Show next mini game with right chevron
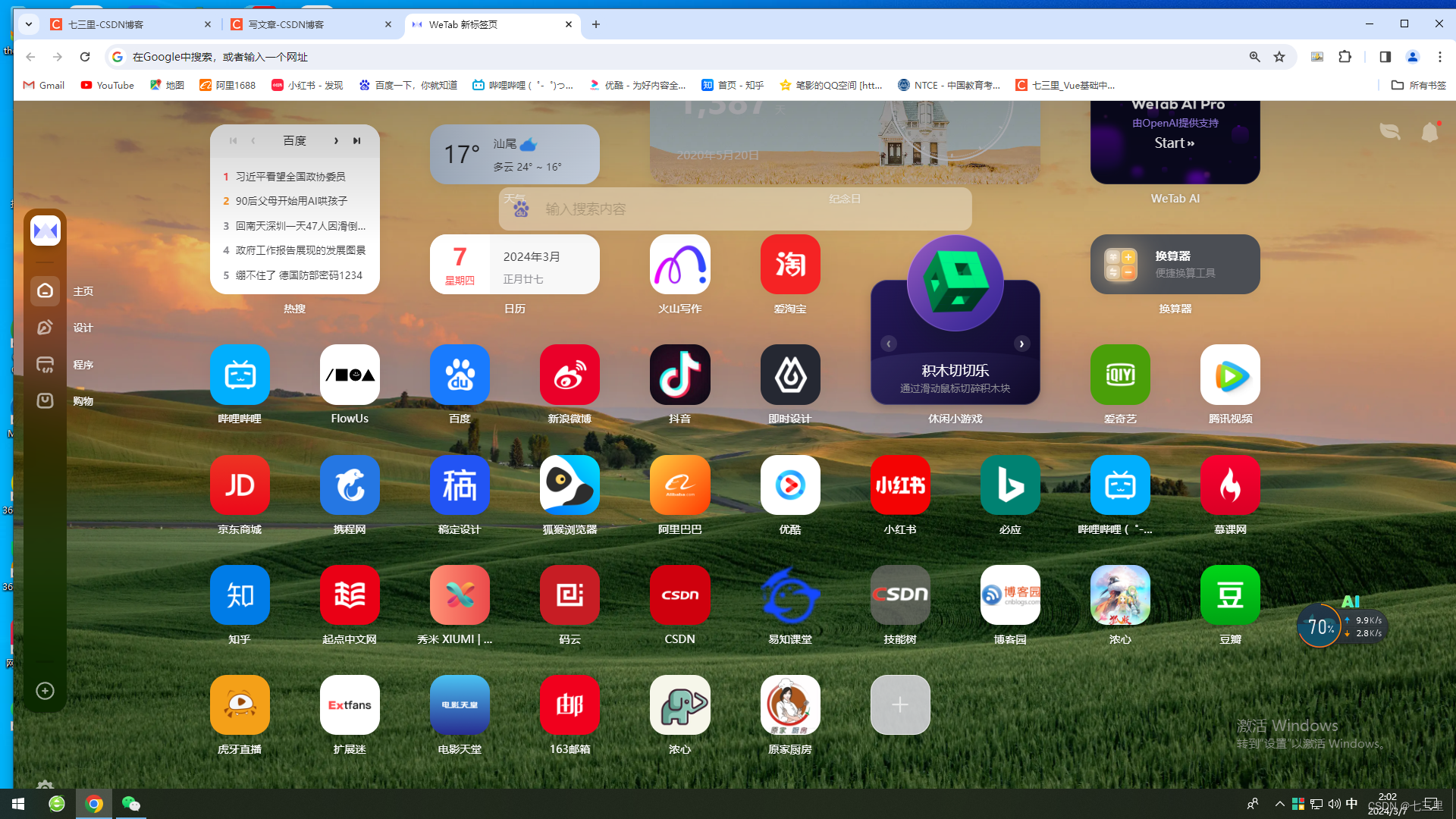 pos(1021,344)
